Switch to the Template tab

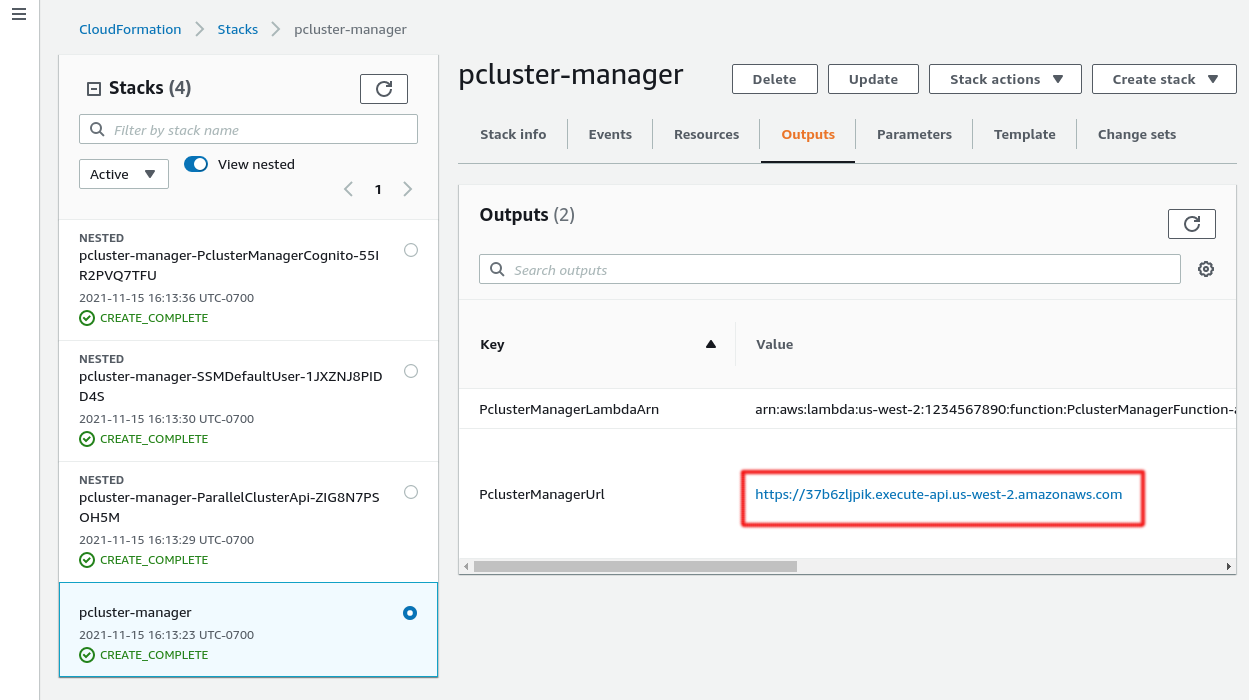point(1024,134)
